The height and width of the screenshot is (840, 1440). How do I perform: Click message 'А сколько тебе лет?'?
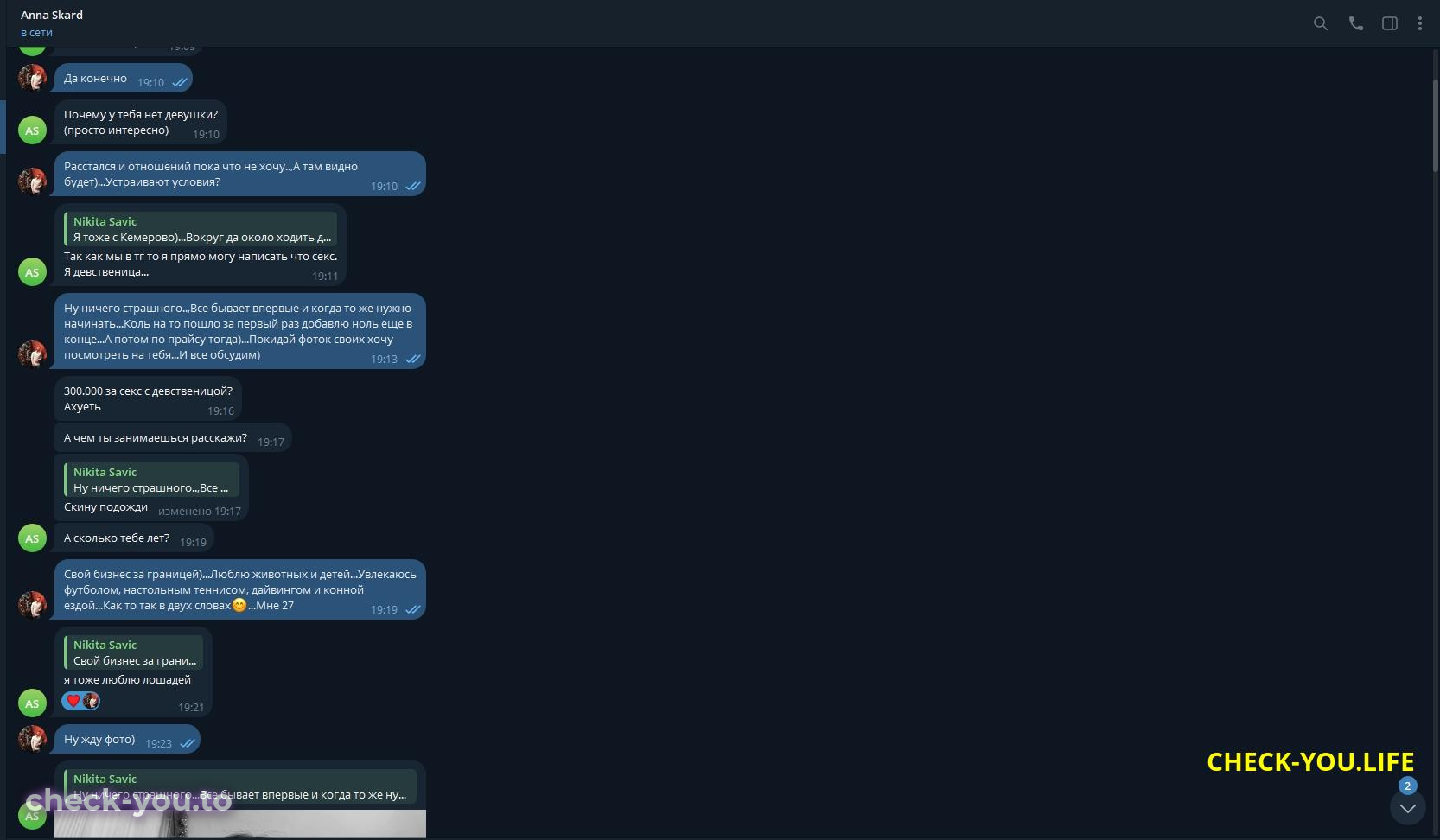134,538
